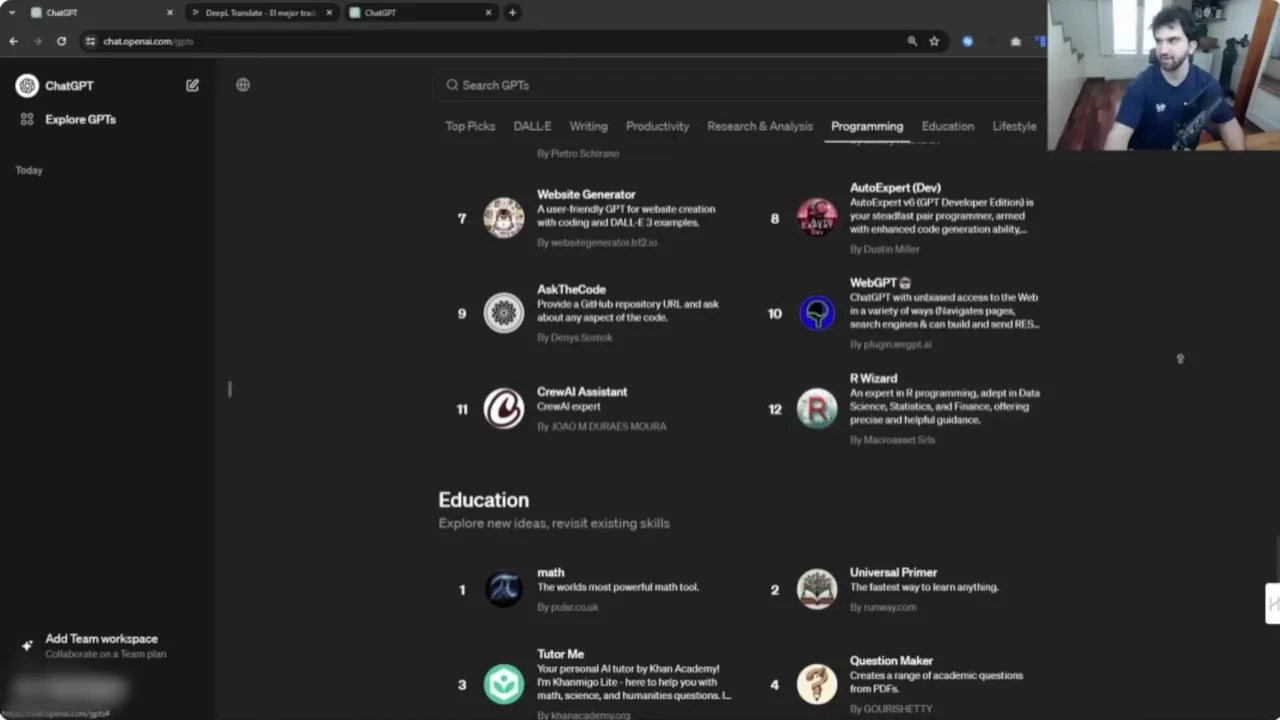Image resolution: width=1280 pixels, height=720 pixels.
Task: Click the WebGPT icon
Action: [817, 313]
